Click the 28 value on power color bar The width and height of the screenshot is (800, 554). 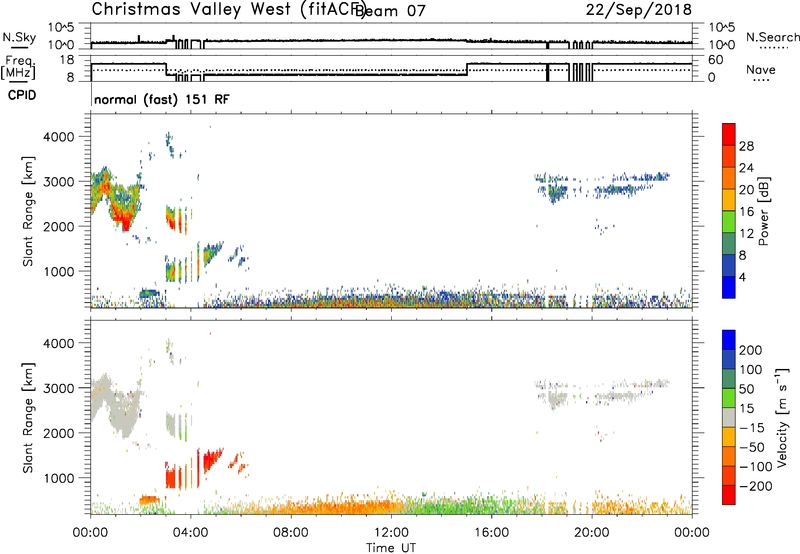click(746, 146)
